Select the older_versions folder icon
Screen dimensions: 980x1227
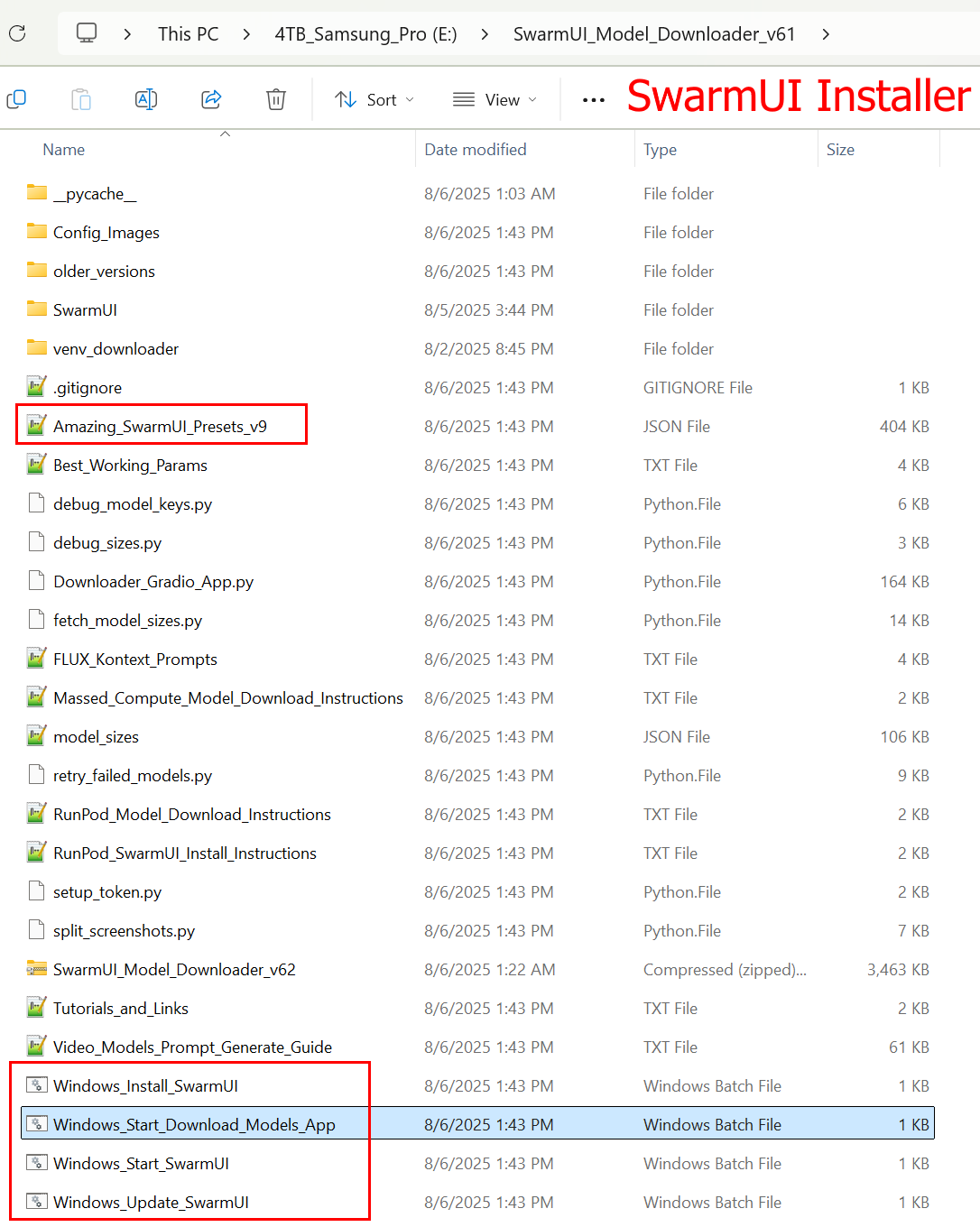37,271
